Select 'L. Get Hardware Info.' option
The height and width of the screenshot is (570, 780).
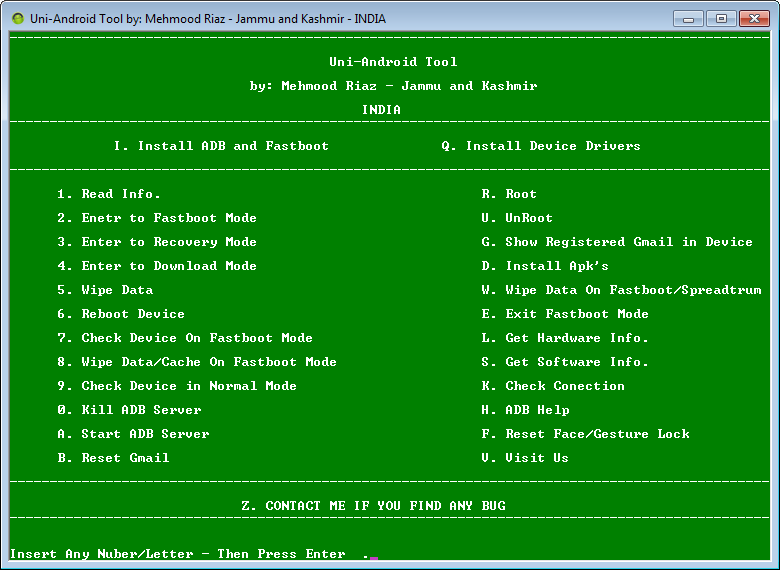pyautogui.click(x=565, y=338)
